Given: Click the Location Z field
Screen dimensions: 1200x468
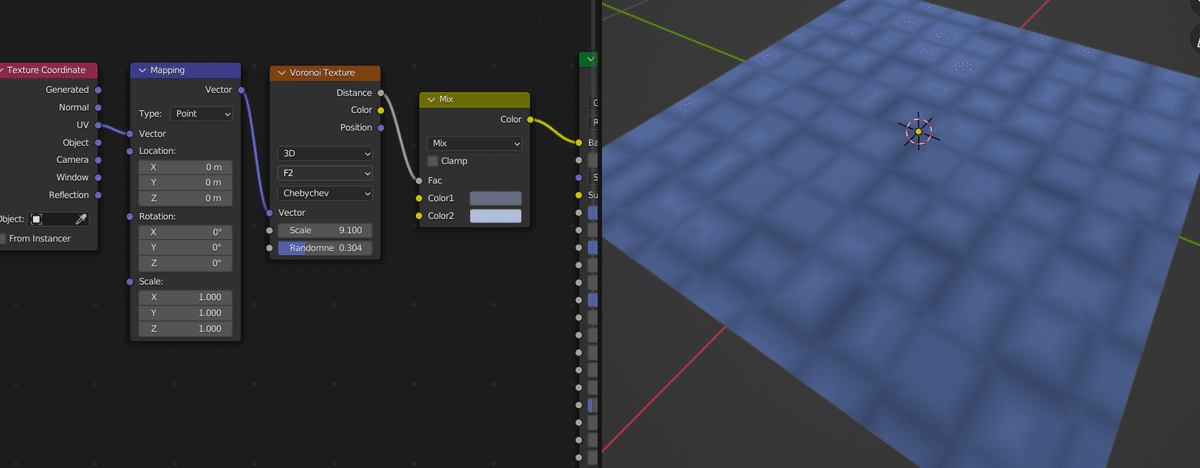Looking at the screenshot, I should tap(185, 198).
